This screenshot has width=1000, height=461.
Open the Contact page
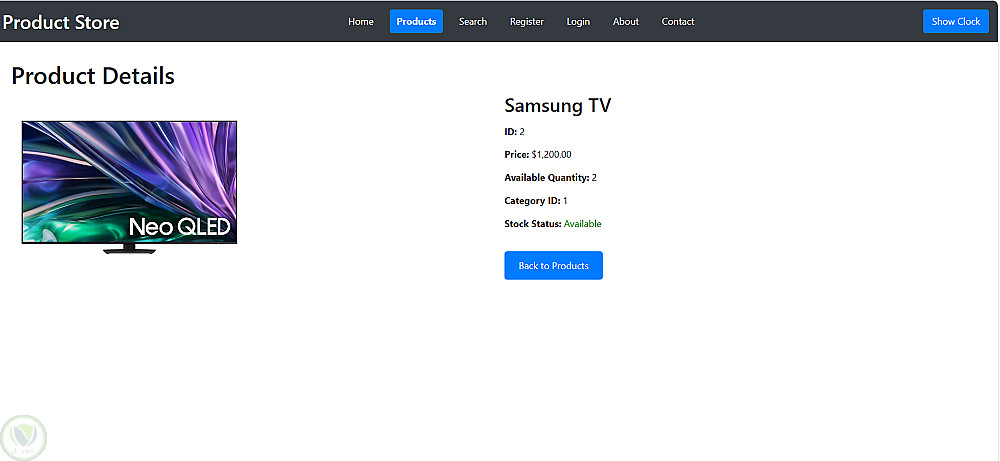click(x=678, y=22)
